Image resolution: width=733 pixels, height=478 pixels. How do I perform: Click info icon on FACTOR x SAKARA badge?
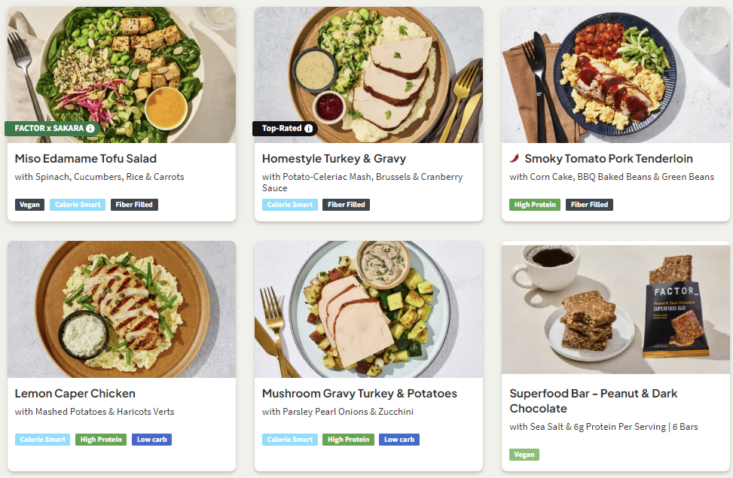[91, 129]
